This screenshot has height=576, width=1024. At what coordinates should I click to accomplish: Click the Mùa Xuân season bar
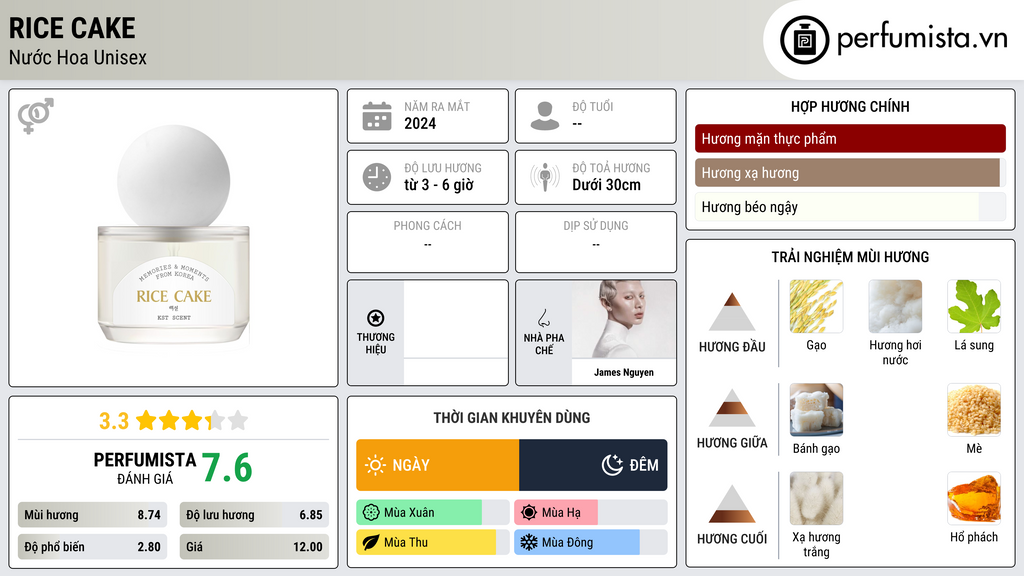pos(432,513)
